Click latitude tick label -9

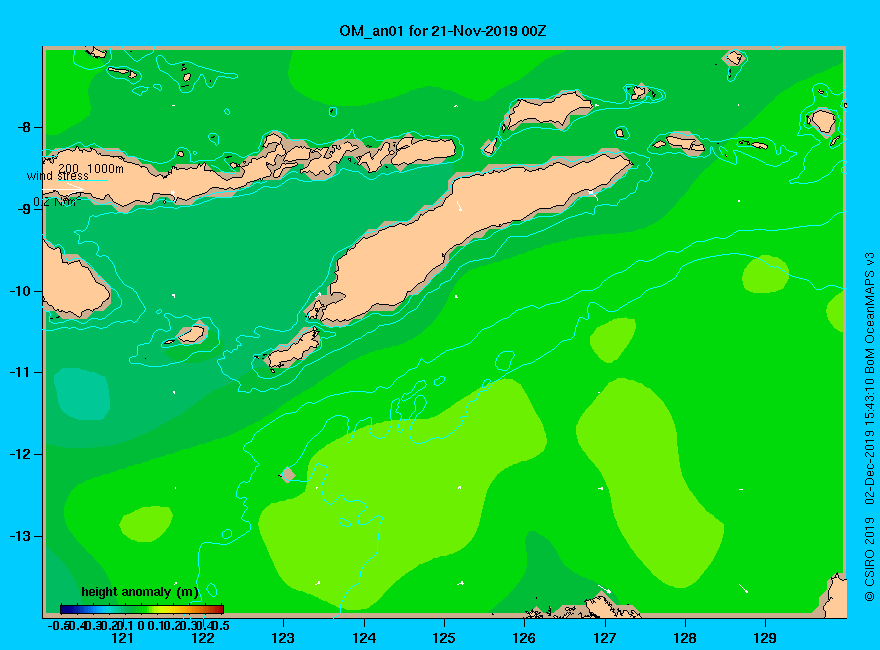point(24,209)
